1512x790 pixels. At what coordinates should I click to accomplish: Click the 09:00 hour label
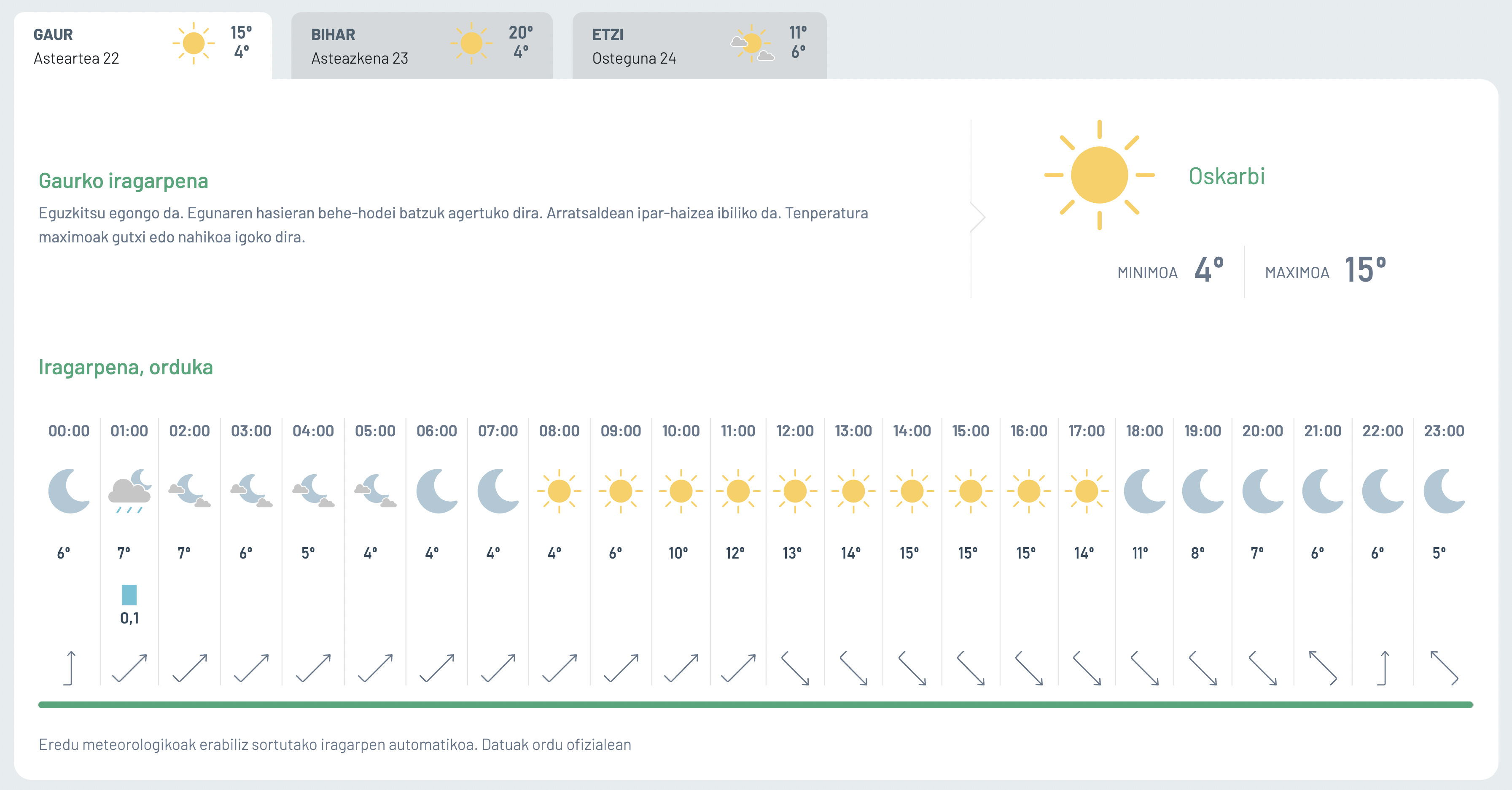pos(620,431)
